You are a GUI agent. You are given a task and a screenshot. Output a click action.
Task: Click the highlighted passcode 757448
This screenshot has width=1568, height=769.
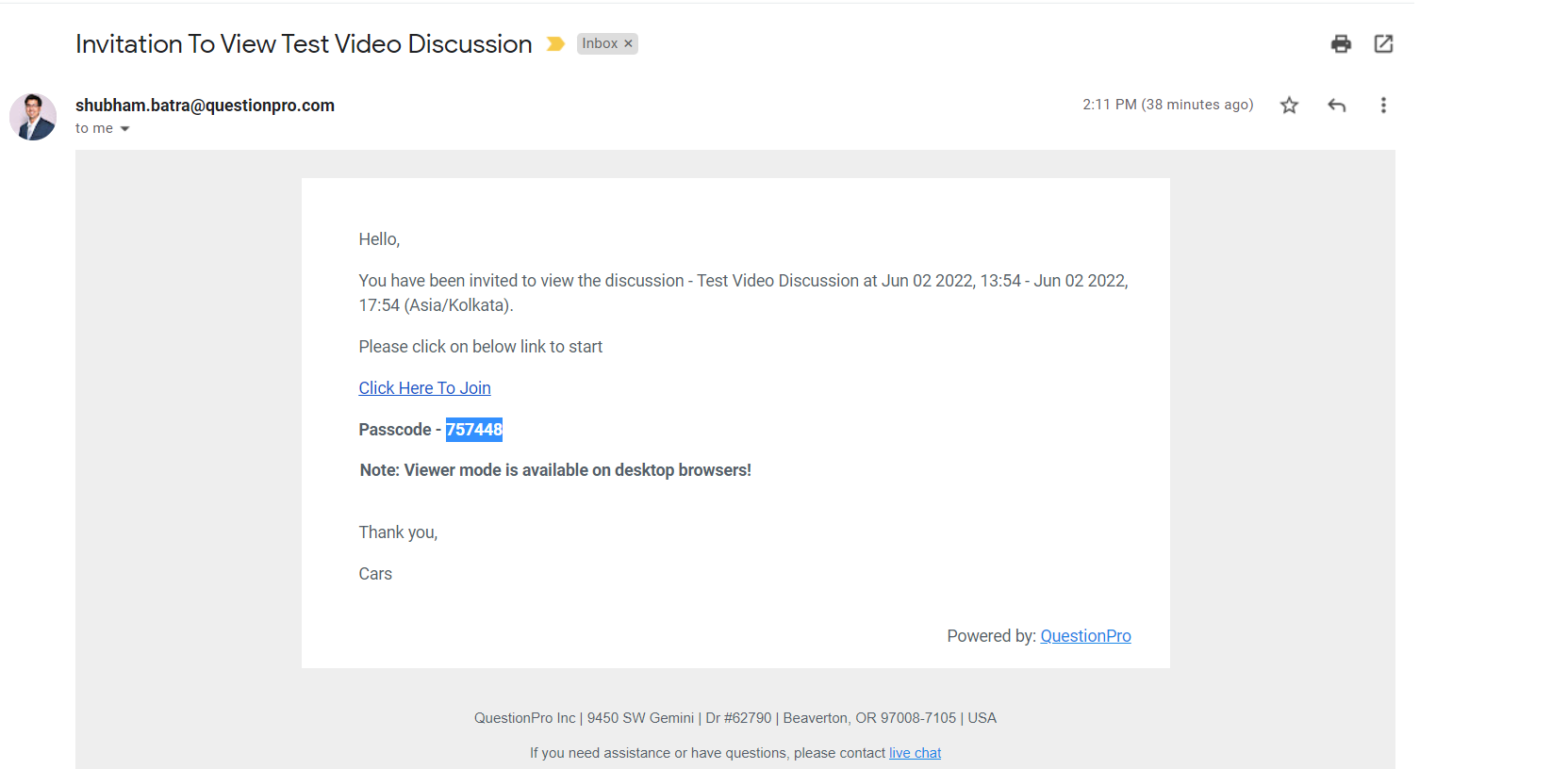(474, 430)
